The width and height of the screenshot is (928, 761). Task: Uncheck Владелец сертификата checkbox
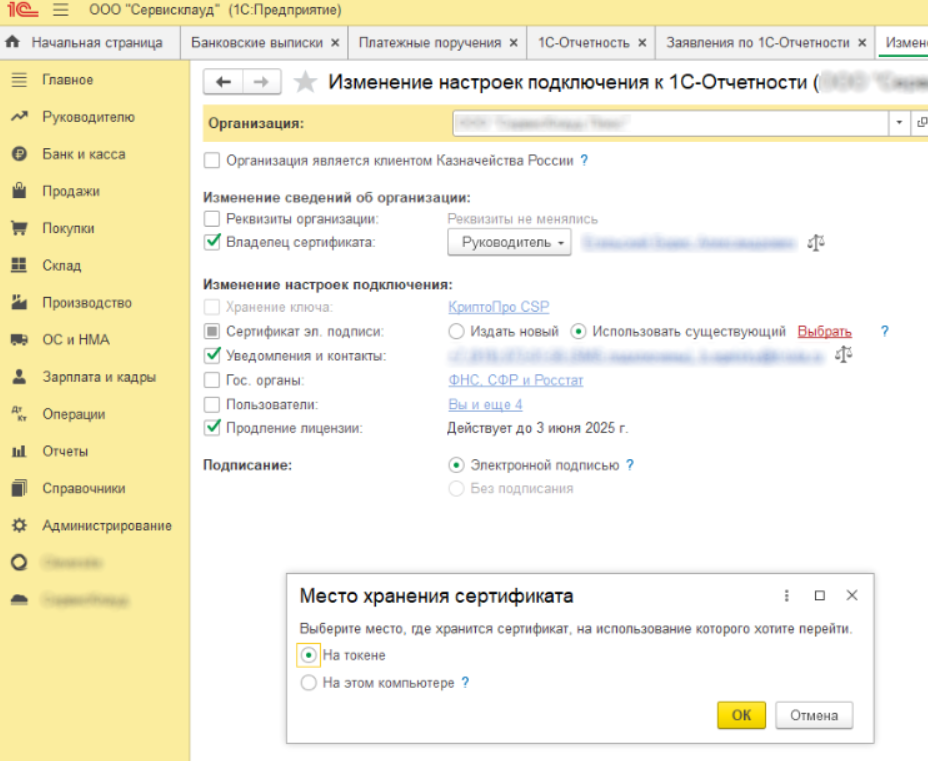pyautogui.click(x=211, y=241)
